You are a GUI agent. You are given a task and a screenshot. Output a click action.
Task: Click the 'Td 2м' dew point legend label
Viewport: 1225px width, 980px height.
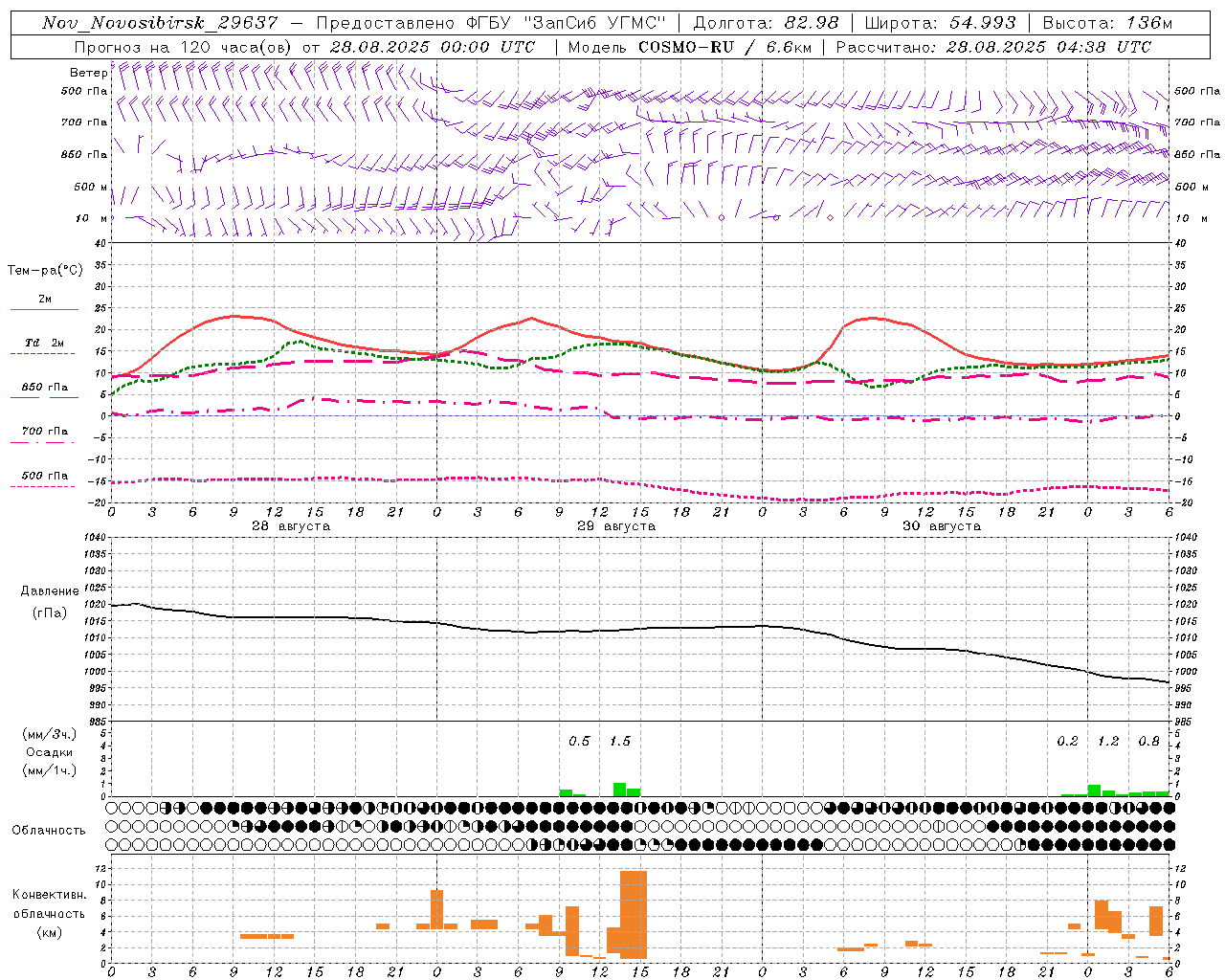pos(45,343)
